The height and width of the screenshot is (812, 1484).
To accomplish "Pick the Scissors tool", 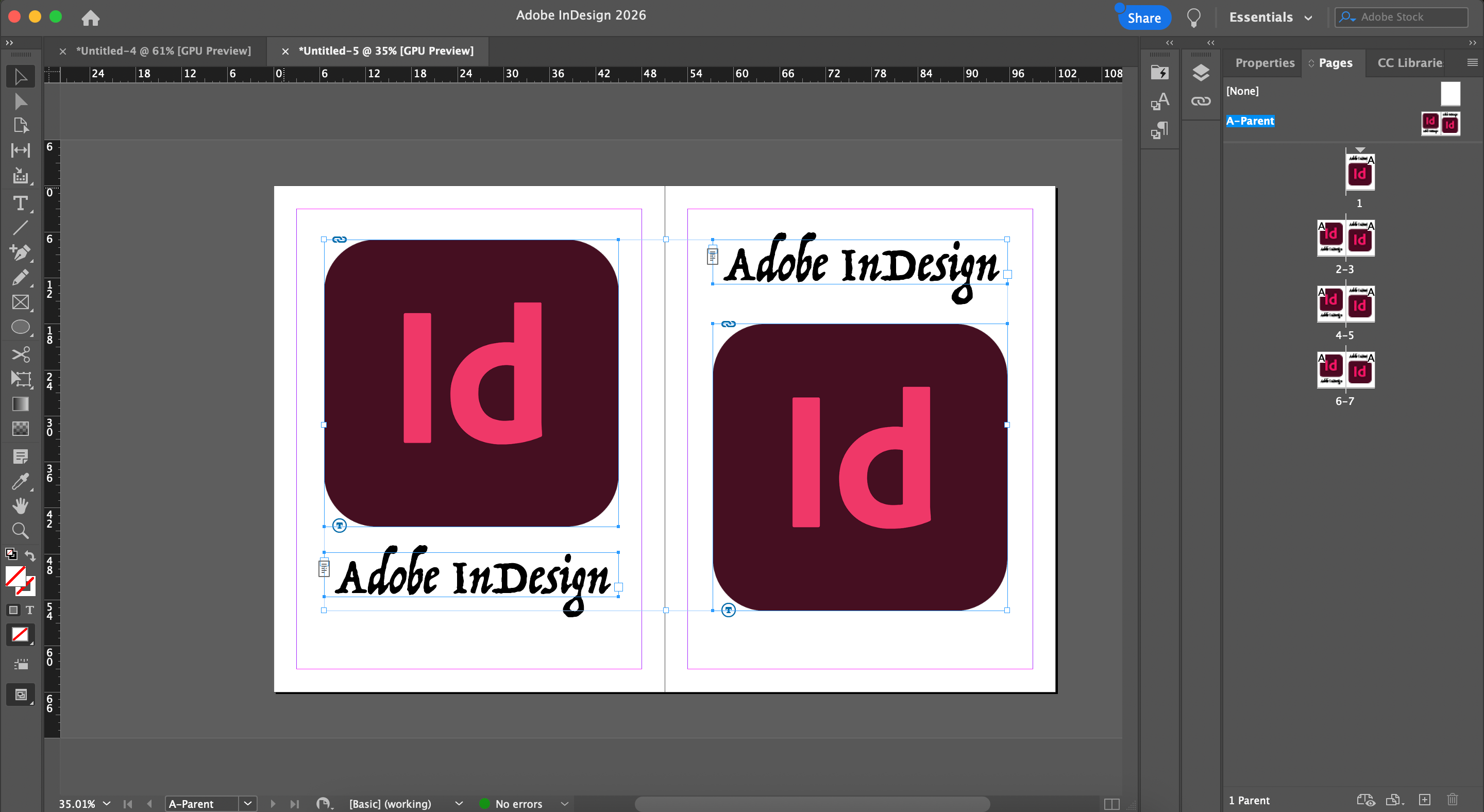I will coord(20,353).
